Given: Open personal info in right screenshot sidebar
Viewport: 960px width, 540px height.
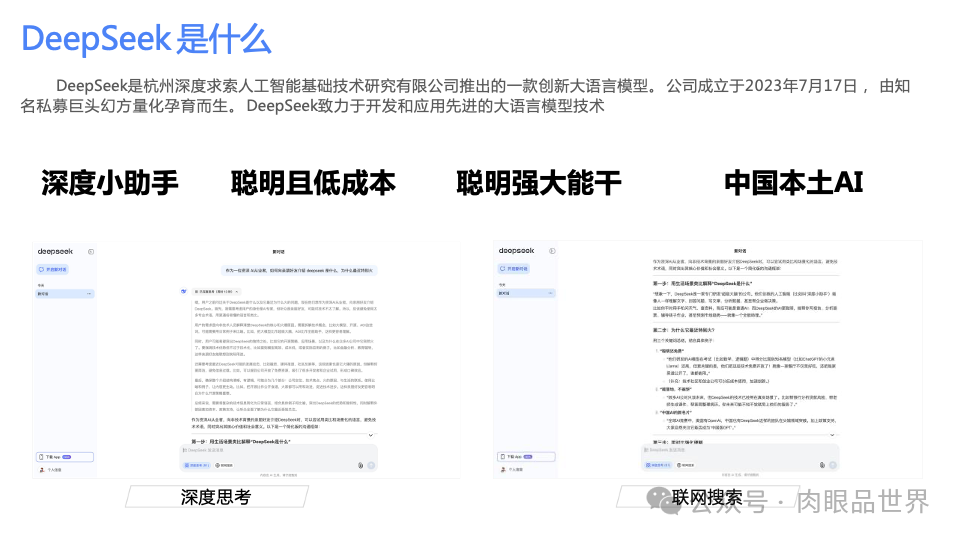Looking at the screenshot, I should pyautogui.click(x=512, y=470).
